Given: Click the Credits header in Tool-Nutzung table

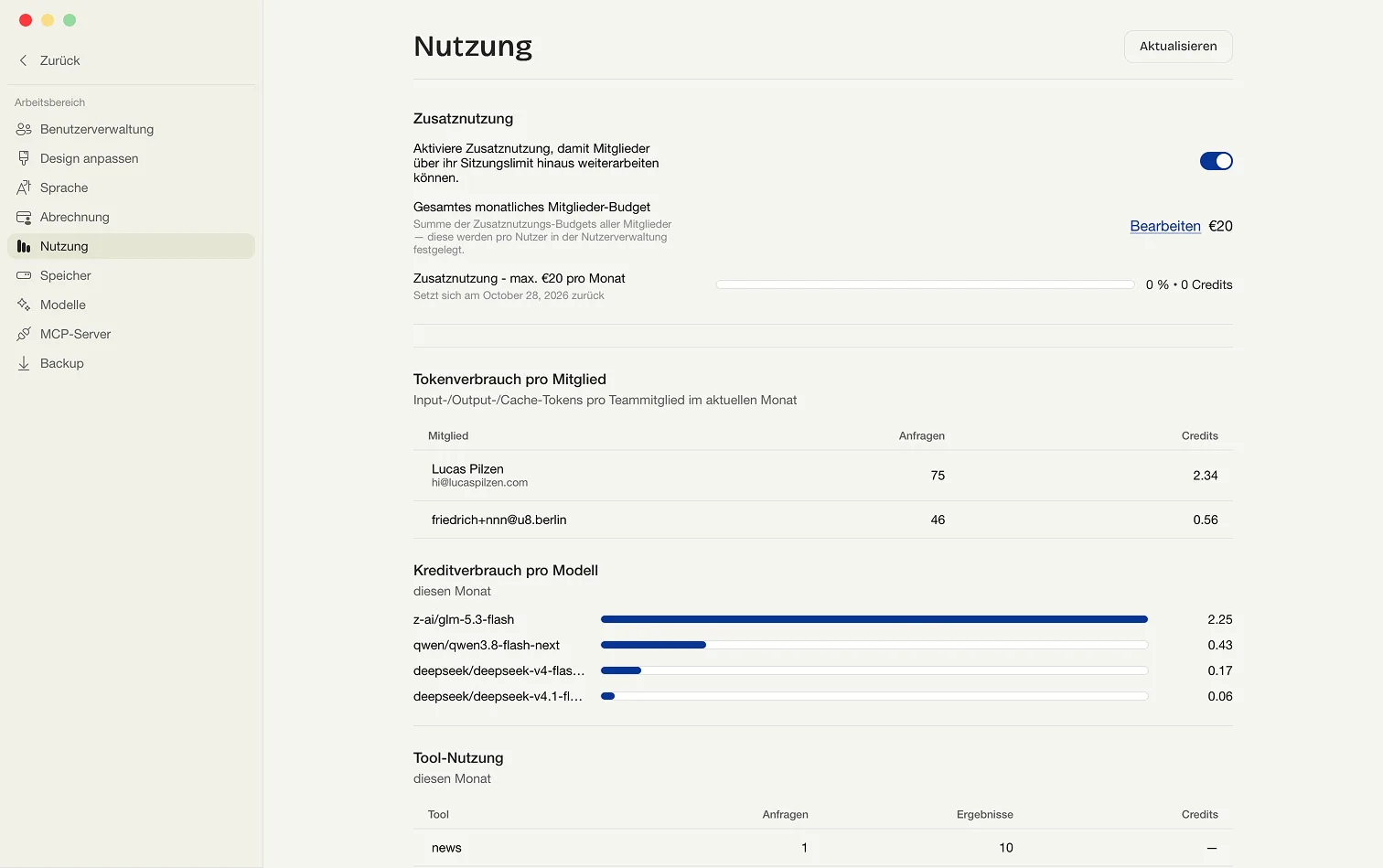Looking at the screenshot, I should click(x=1199, y=814).
